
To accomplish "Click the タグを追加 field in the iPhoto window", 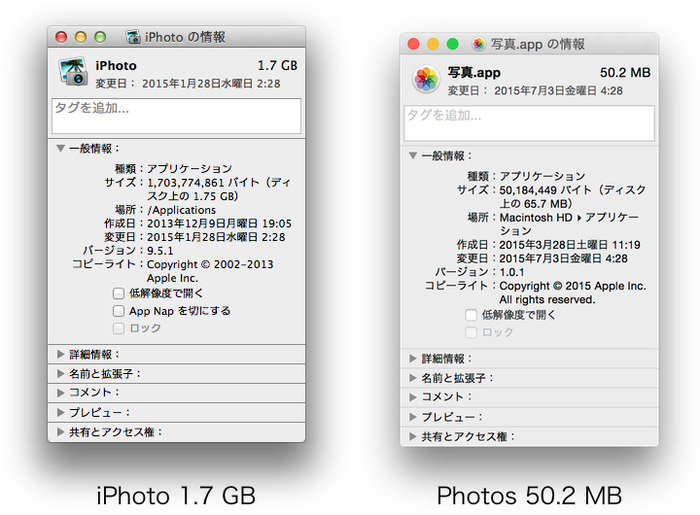I will [x=176, y=116].
